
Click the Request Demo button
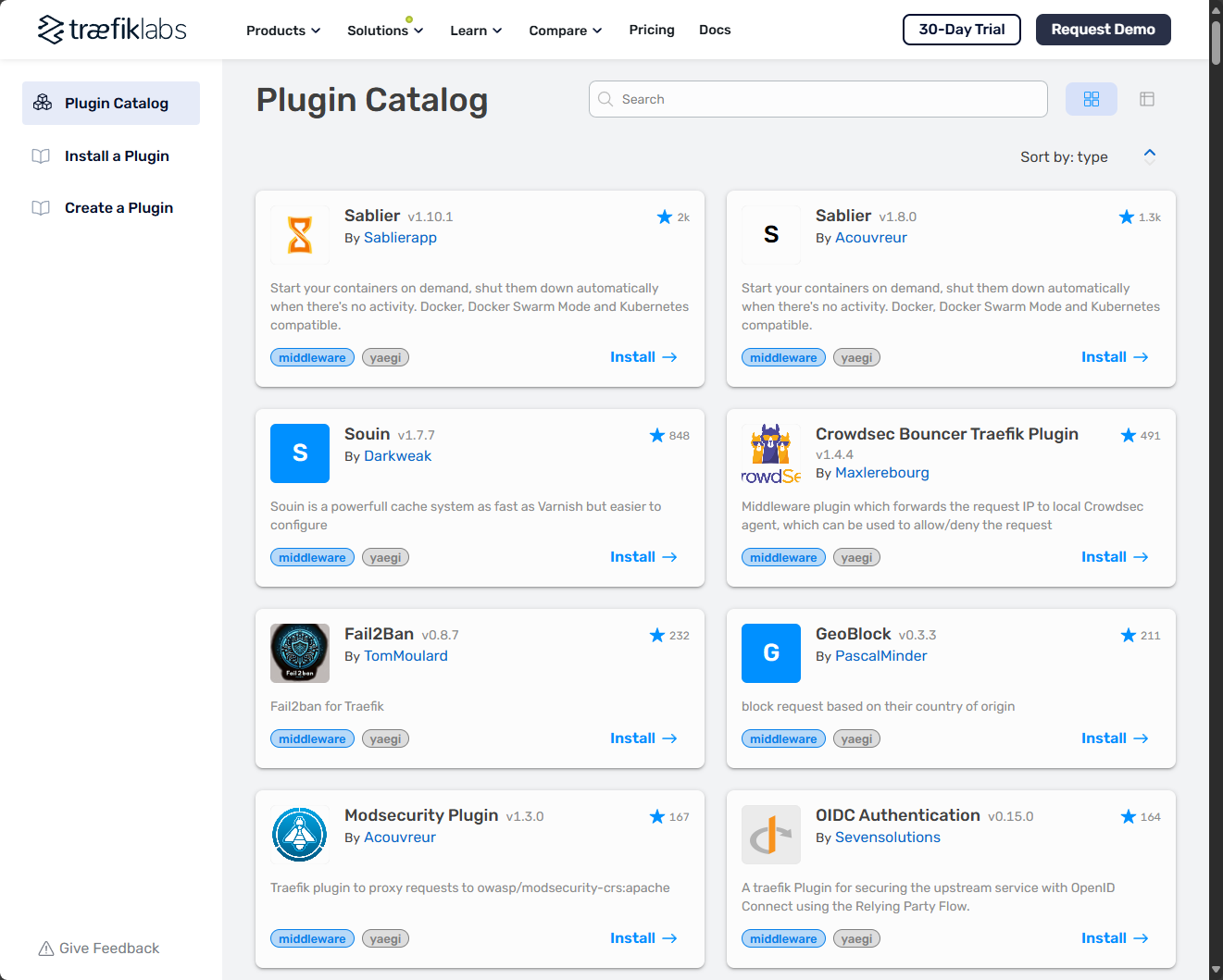1103,30
